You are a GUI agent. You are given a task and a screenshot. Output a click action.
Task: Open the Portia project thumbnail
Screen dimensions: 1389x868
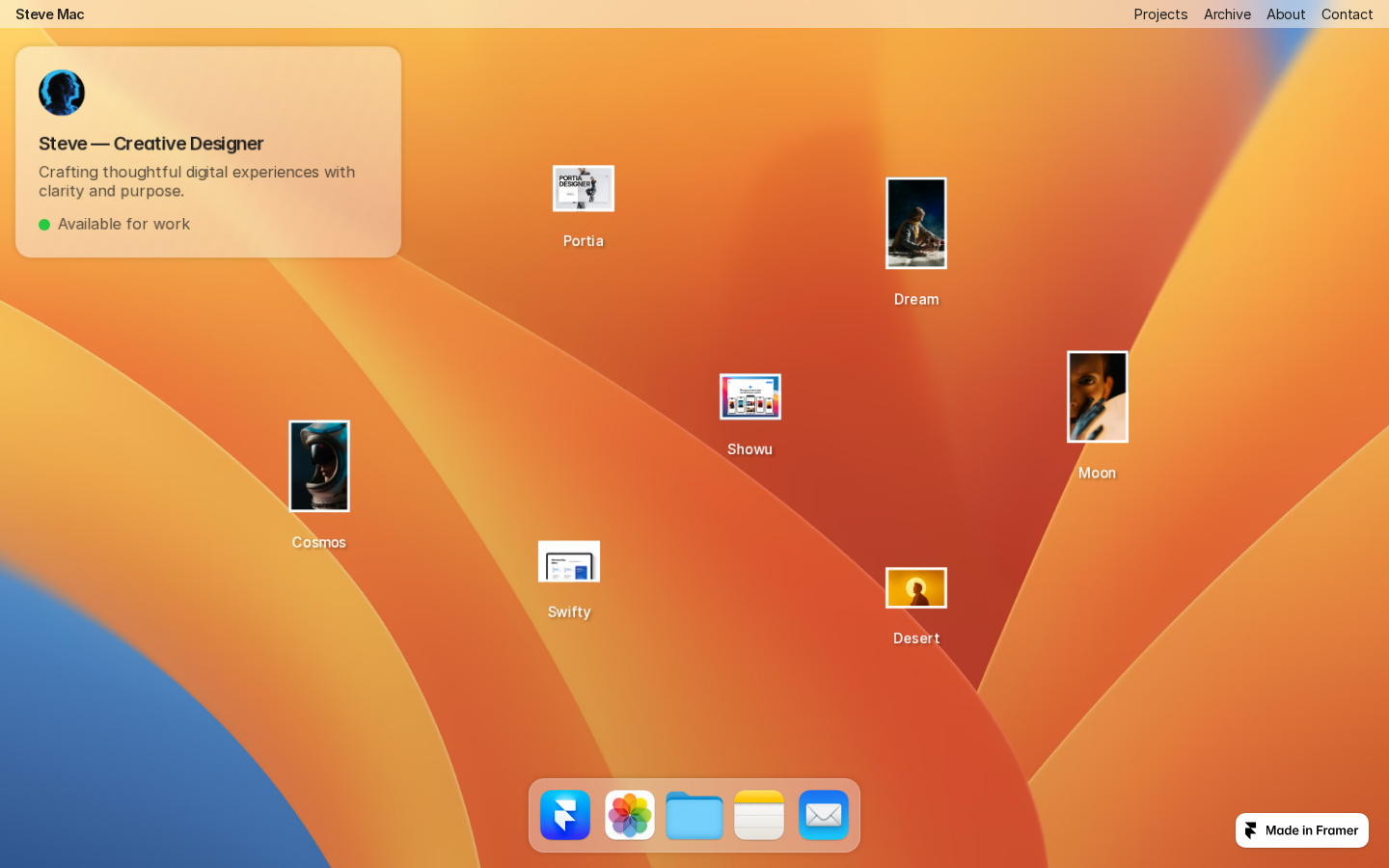[x=584, y=188]
